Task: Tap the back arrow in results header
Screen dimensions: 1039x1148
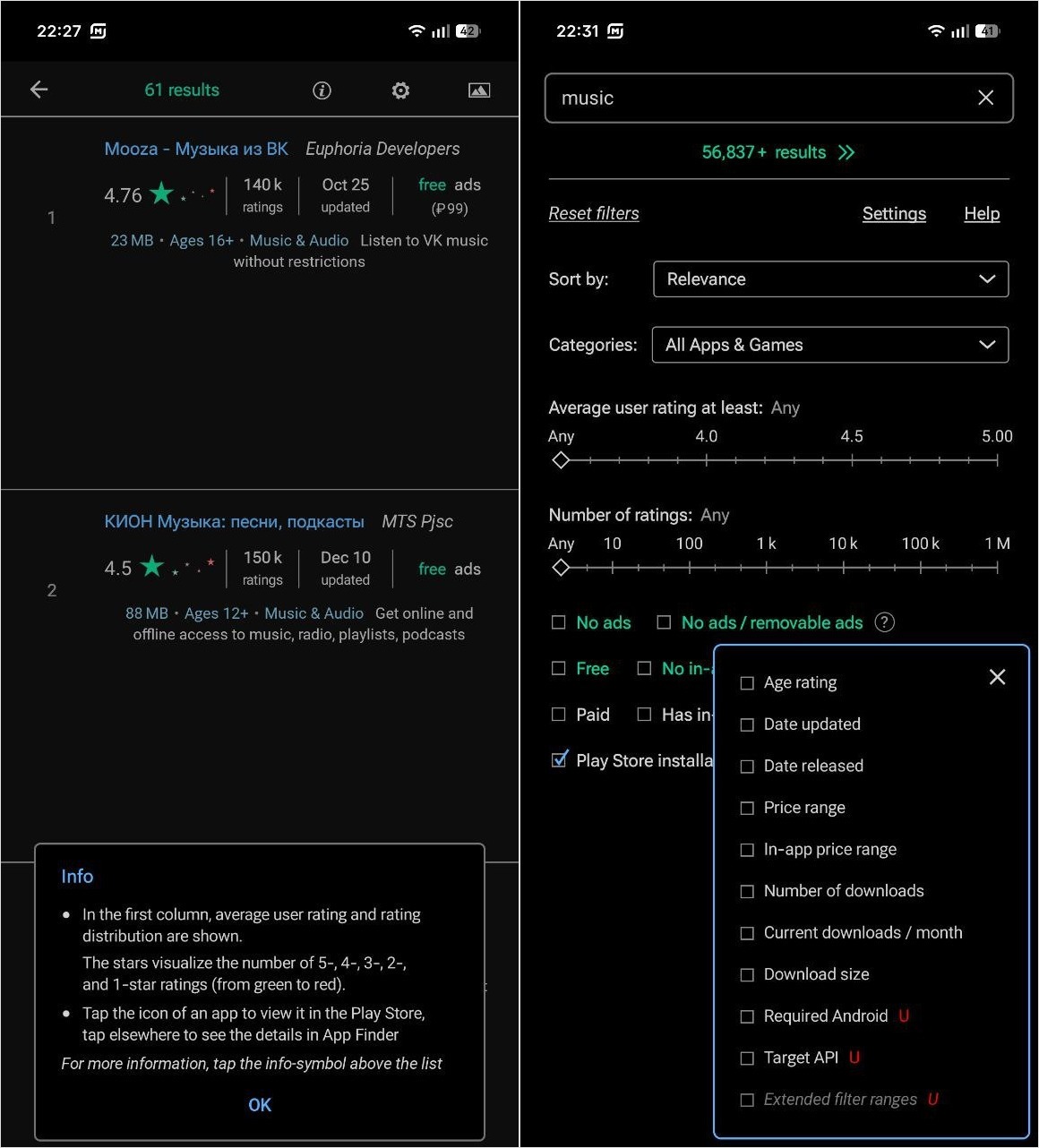Action: [x=39, y=90]
